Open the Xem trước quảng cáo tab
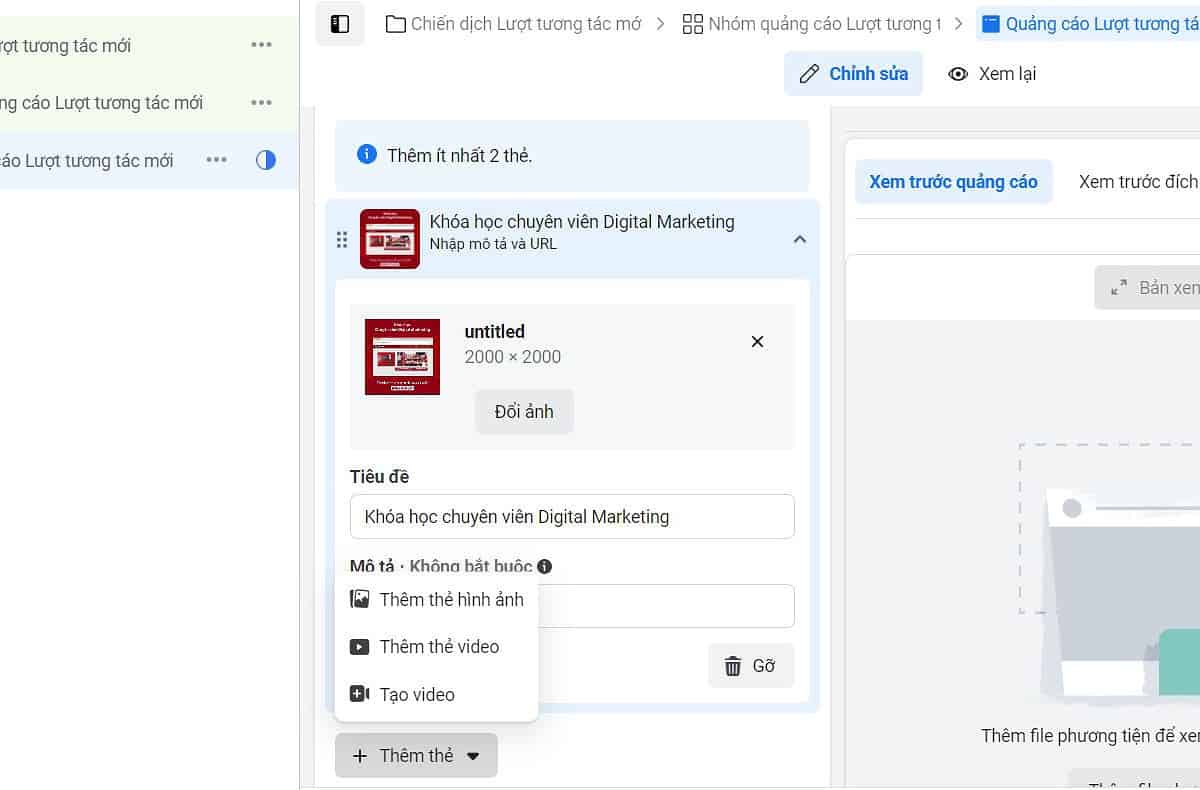This screenshot has height=790, width=1200. tap(953, 182)
